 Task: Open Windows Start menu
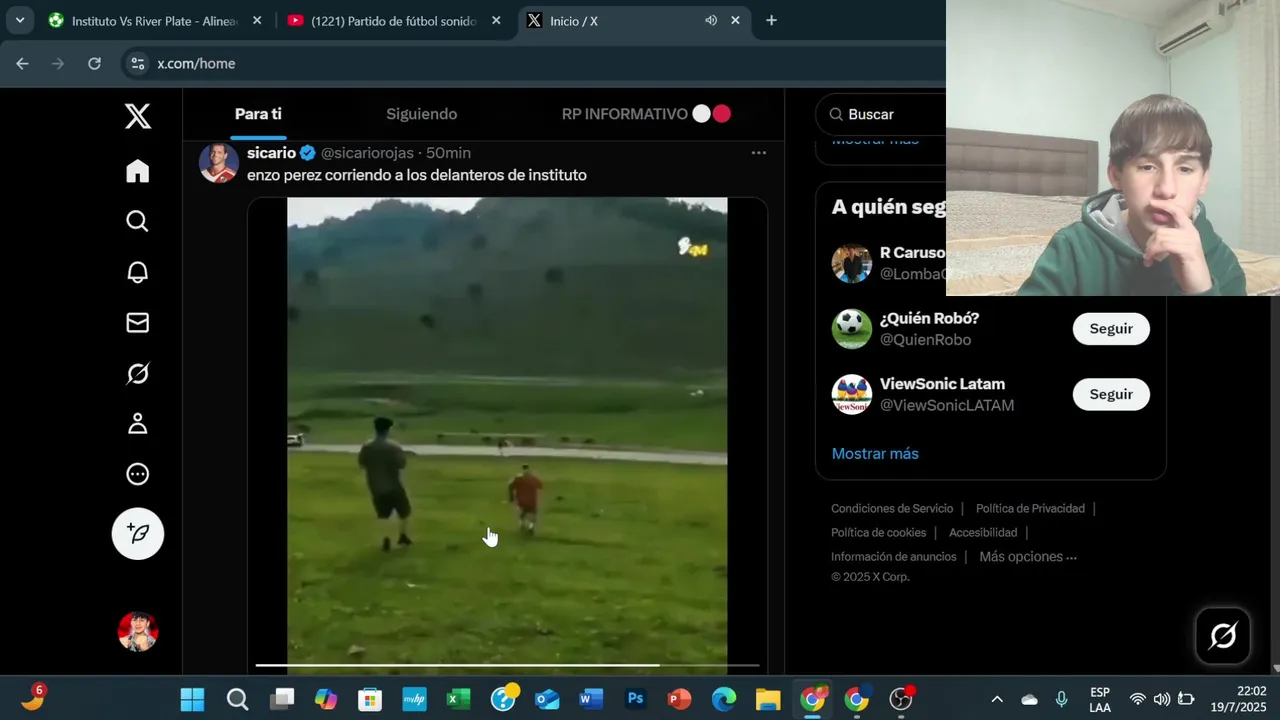[x=192, y=699]
